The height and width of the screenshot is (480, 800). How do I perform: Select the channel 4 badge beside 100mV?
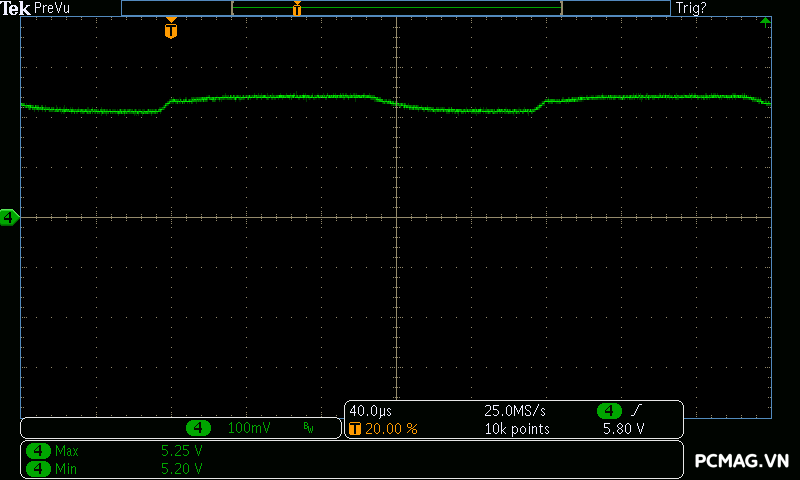[x=199, y=428]
